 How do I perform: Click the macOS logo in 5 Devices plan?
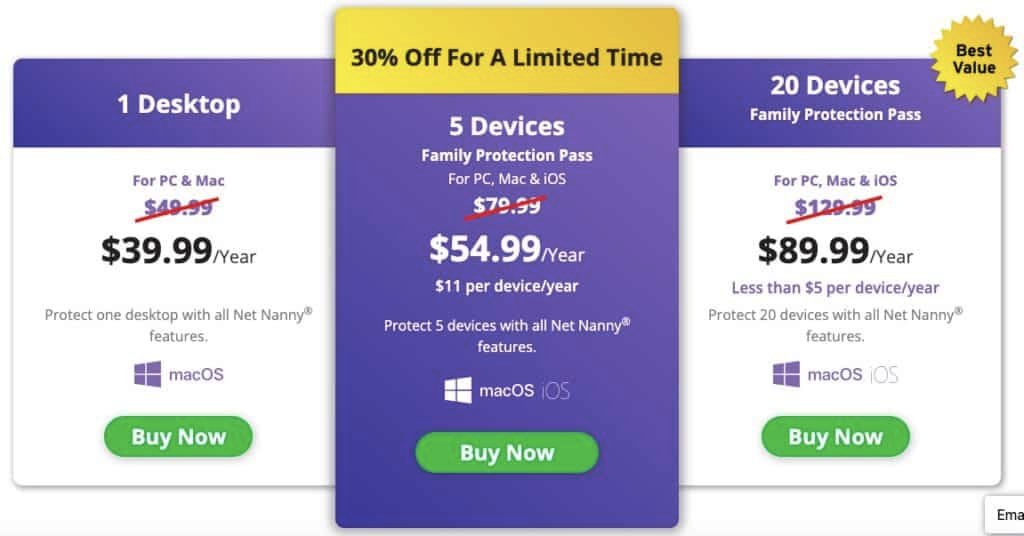coord(507,390)
